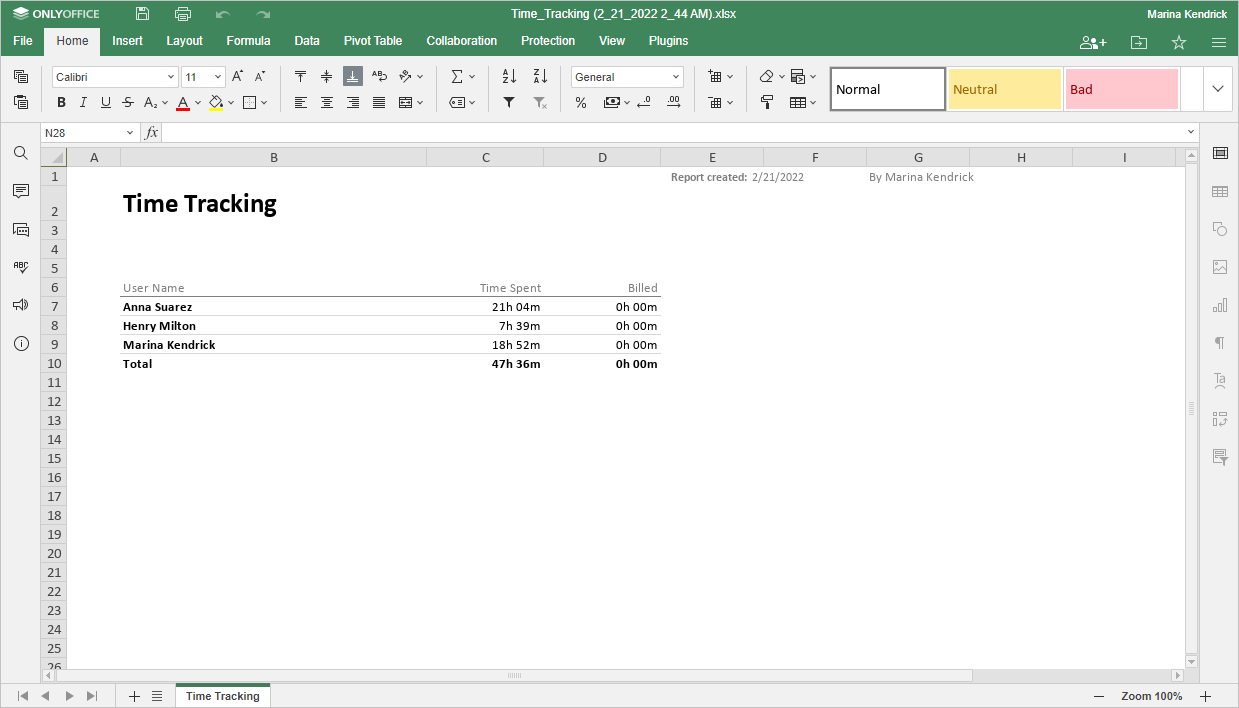Apply the Normal cell style
Screen dimensions: 1239x708
coord(886,89)
